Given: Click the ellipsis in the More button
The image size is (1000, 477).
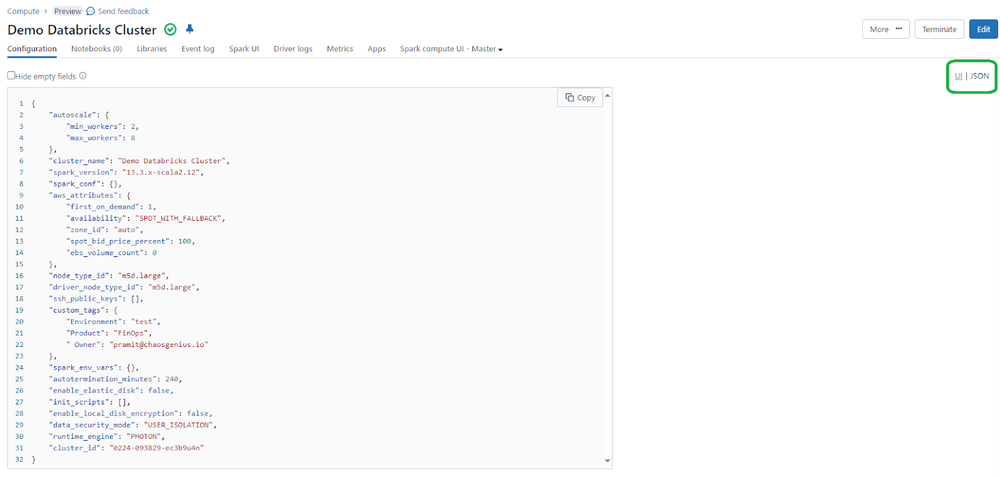Looking at the screenshot, I should (x=899, y=29).
